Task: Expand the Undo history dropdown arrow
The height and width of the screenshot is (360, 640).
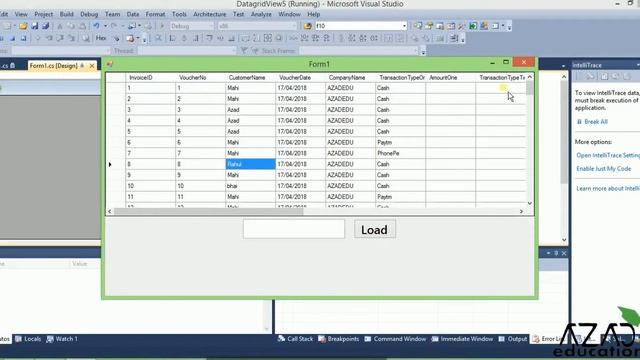Action: point(105,26)
